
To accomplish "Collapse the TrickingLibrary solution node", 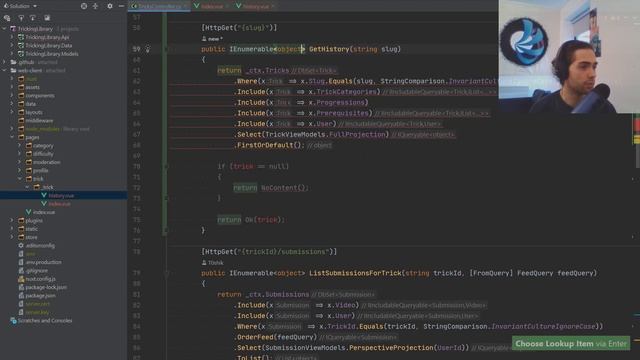I will pos(4,29).
